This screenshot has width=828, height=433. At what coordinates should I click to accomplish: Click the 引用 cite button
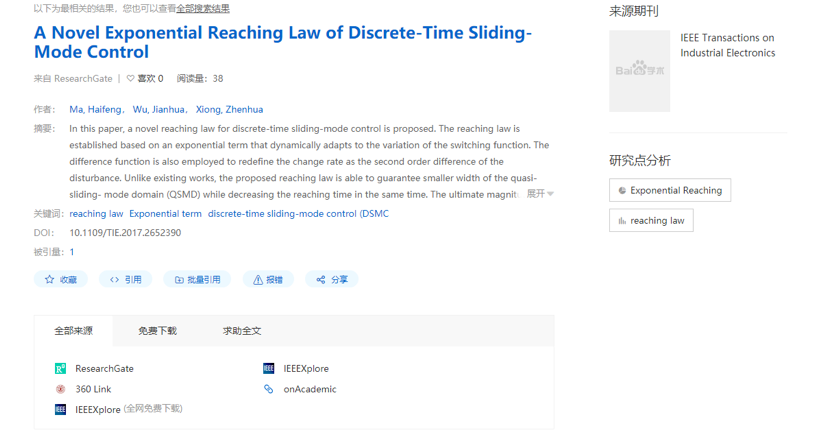126,279
